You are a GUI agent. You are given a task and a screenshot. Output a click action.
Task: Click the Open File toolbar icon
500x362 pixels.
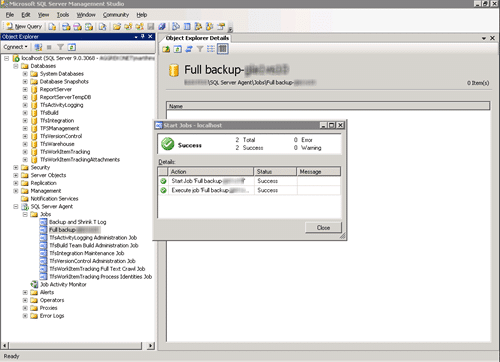tap(117, 27)
